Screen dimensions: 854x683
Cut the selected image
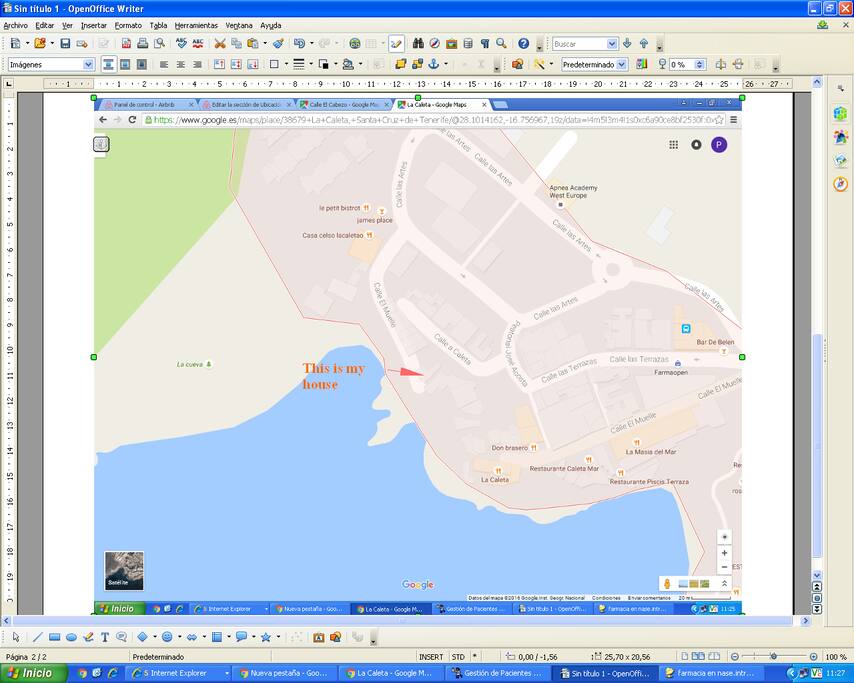click(220, 44)
